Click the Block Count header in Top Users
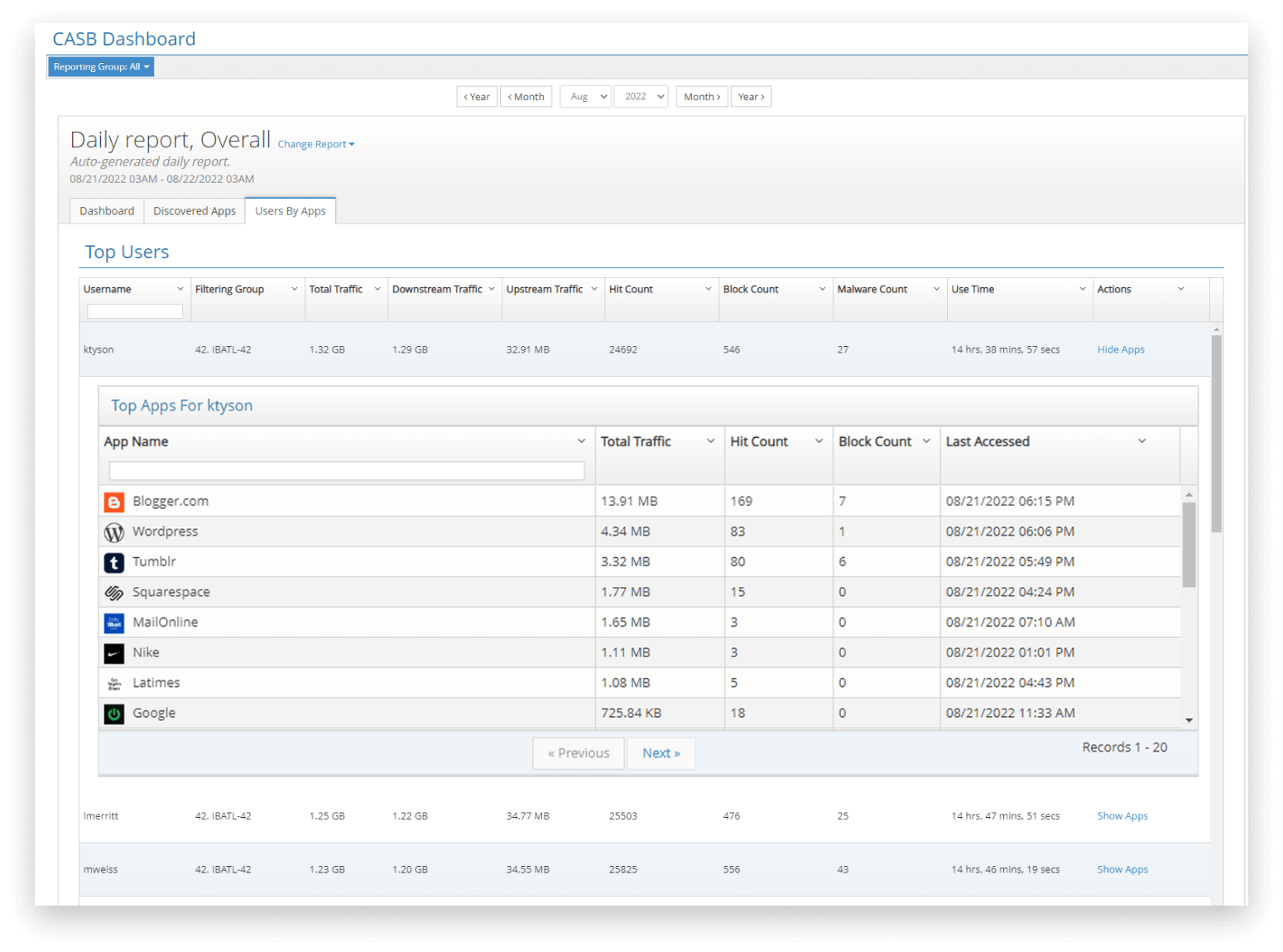 751,290
